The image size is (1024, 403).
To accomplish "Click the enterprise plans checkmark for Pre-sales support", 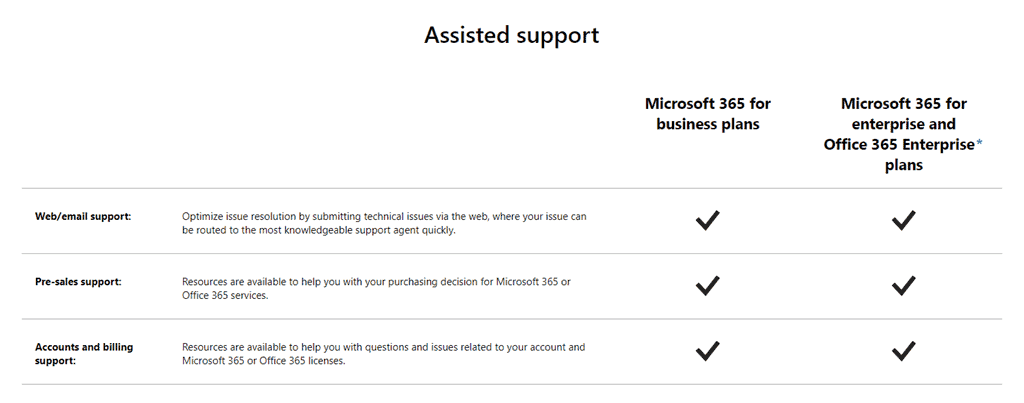I will (x=904, y=286).
